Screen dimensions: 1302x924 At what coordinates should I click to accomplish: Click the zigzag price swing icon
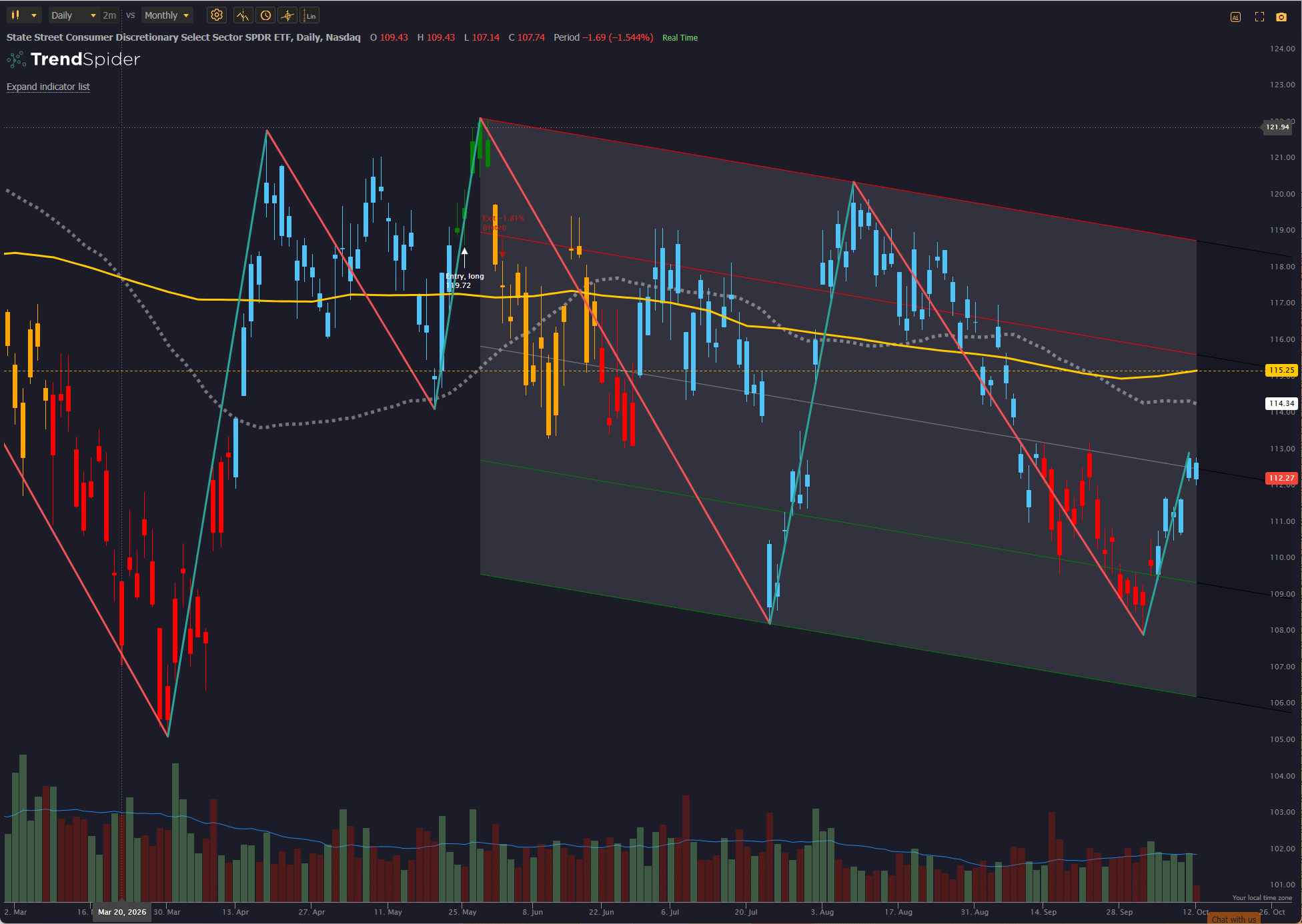[x=243, y=15]
